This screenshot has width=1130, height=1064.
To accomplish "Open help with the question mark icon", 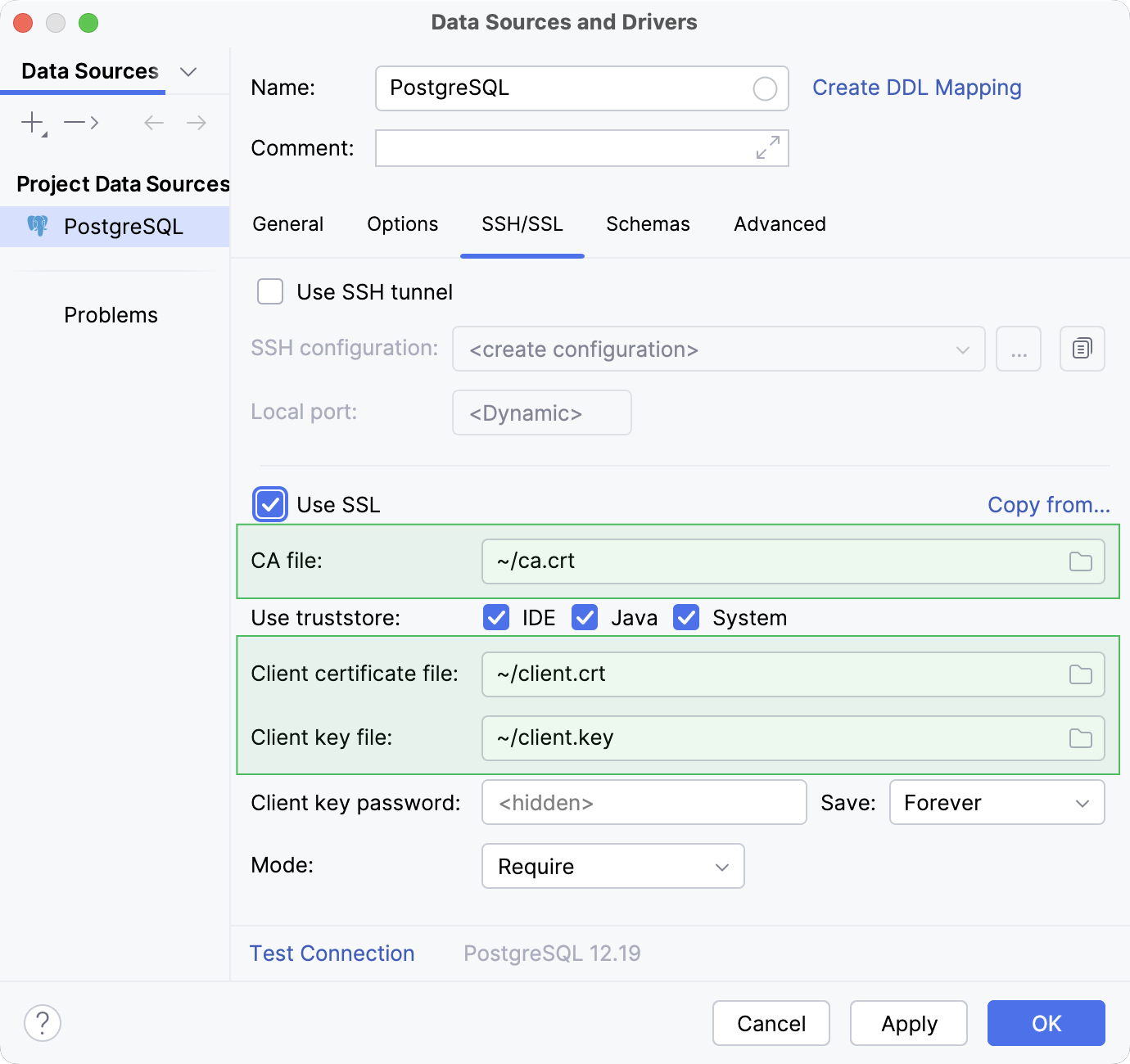I will [43, 1023].
